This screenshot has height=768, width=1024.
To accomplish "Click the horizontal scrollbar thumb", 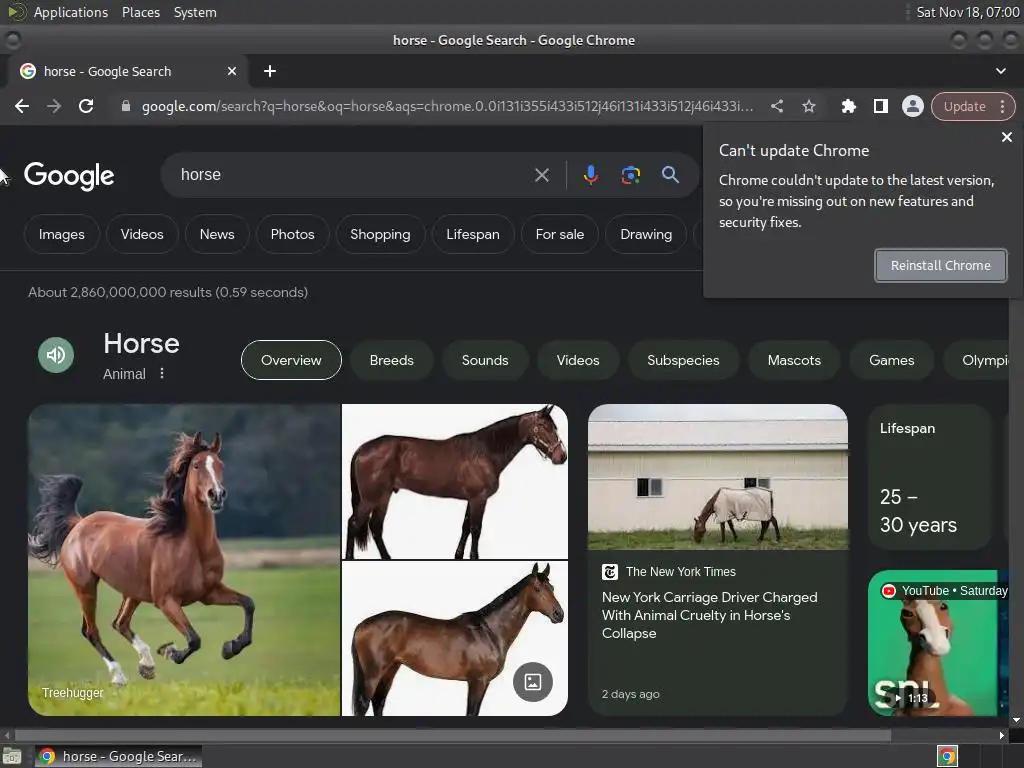I will point(453,735).
